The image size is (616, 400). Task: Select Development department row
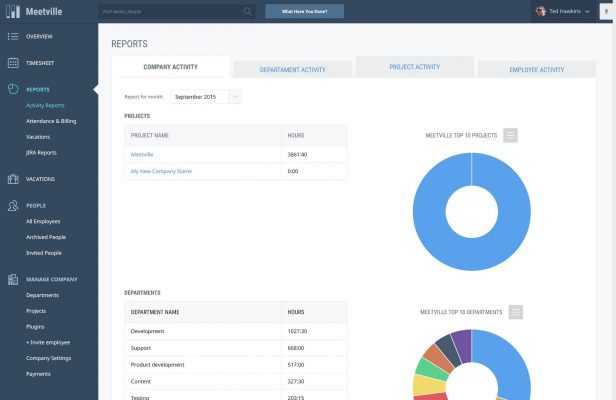point(236,331)
